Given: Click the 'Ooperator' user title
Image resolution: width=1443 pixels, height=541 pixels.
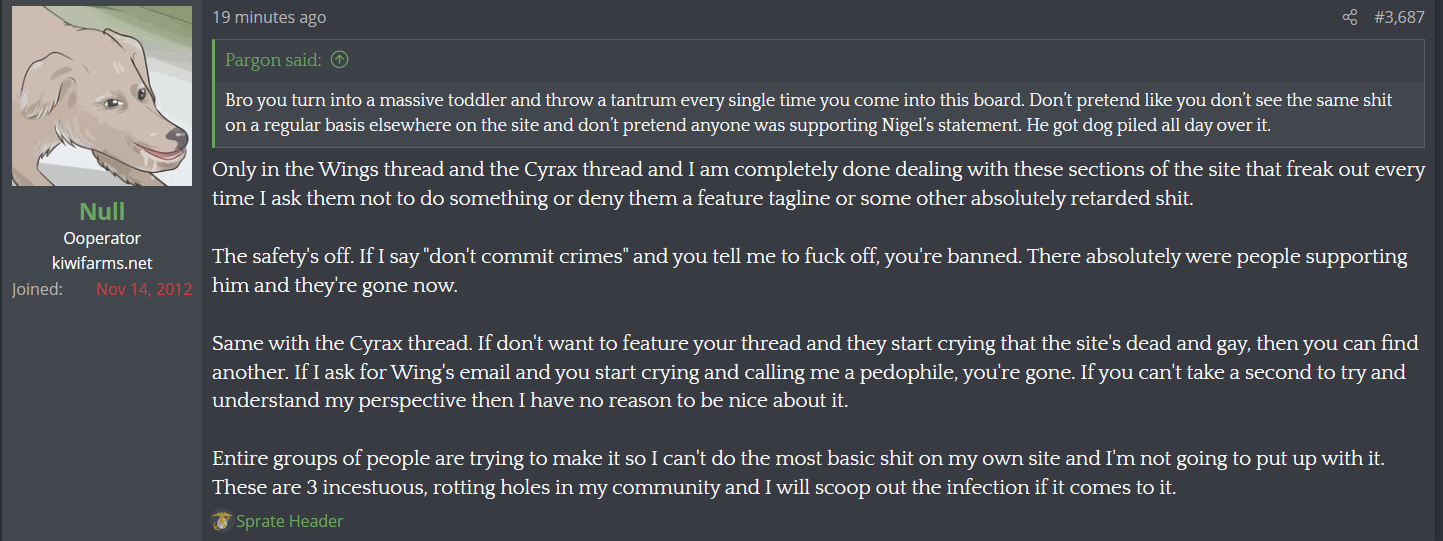Looking at the screenshot, I should pyautogui.click(x=102, y=238).
